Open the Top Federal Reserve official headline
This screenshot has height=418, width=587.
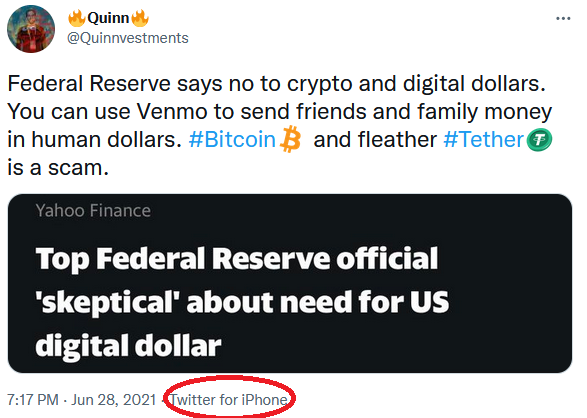[x=237, y=259]
